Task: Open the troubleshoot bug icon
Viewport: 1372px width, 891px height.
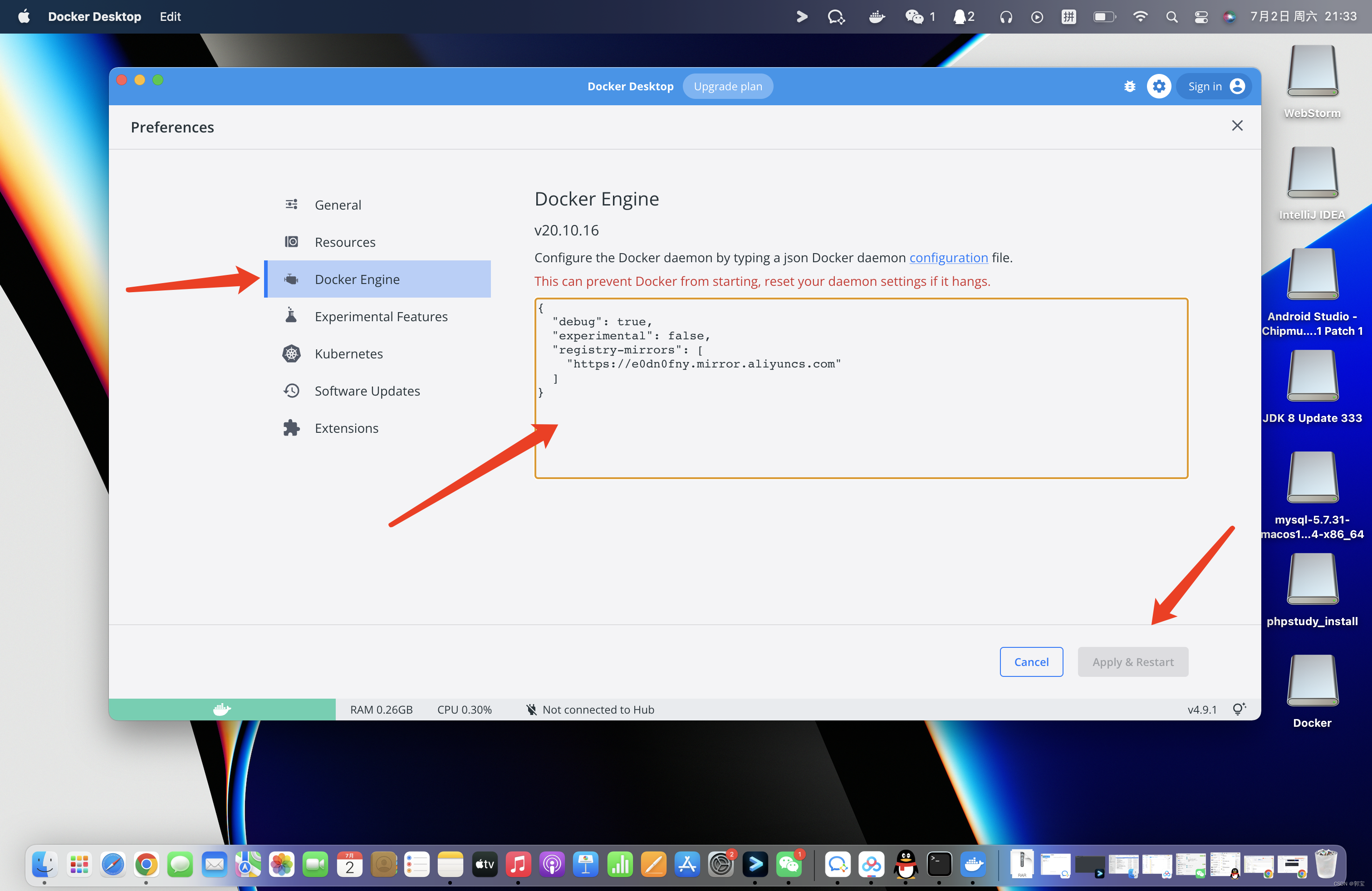Action: pyautogui.click(x=1129, y=87)
